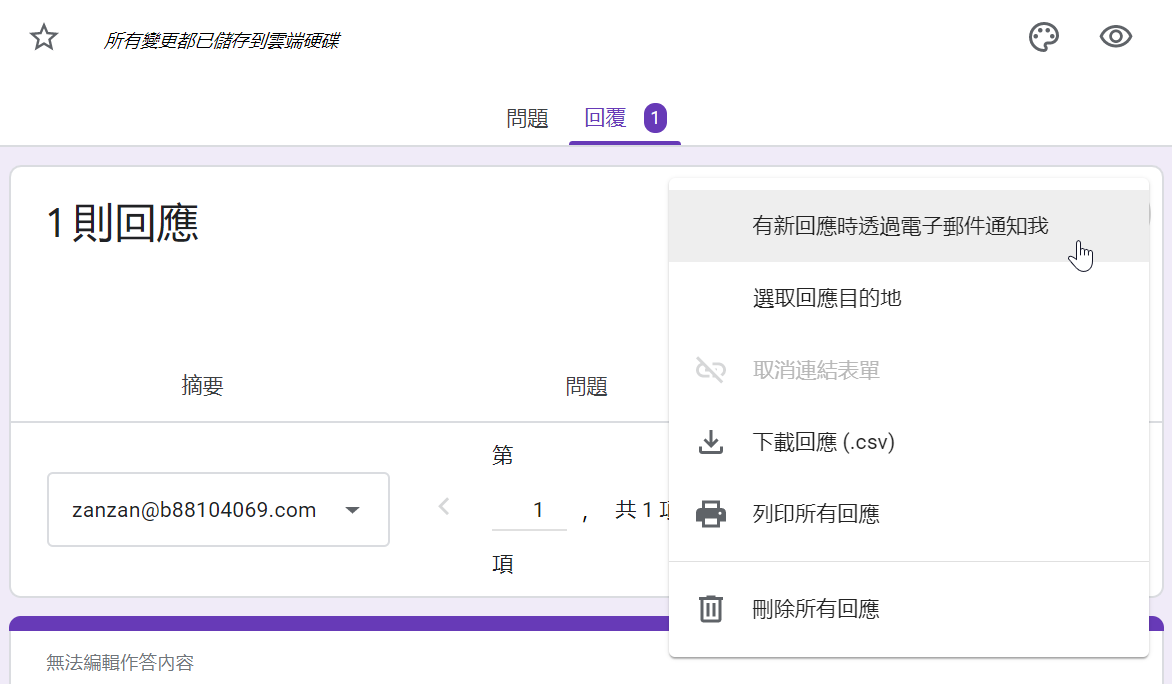Go to previous response with left chevron
1172x684 pixels.
click(444, 507)
